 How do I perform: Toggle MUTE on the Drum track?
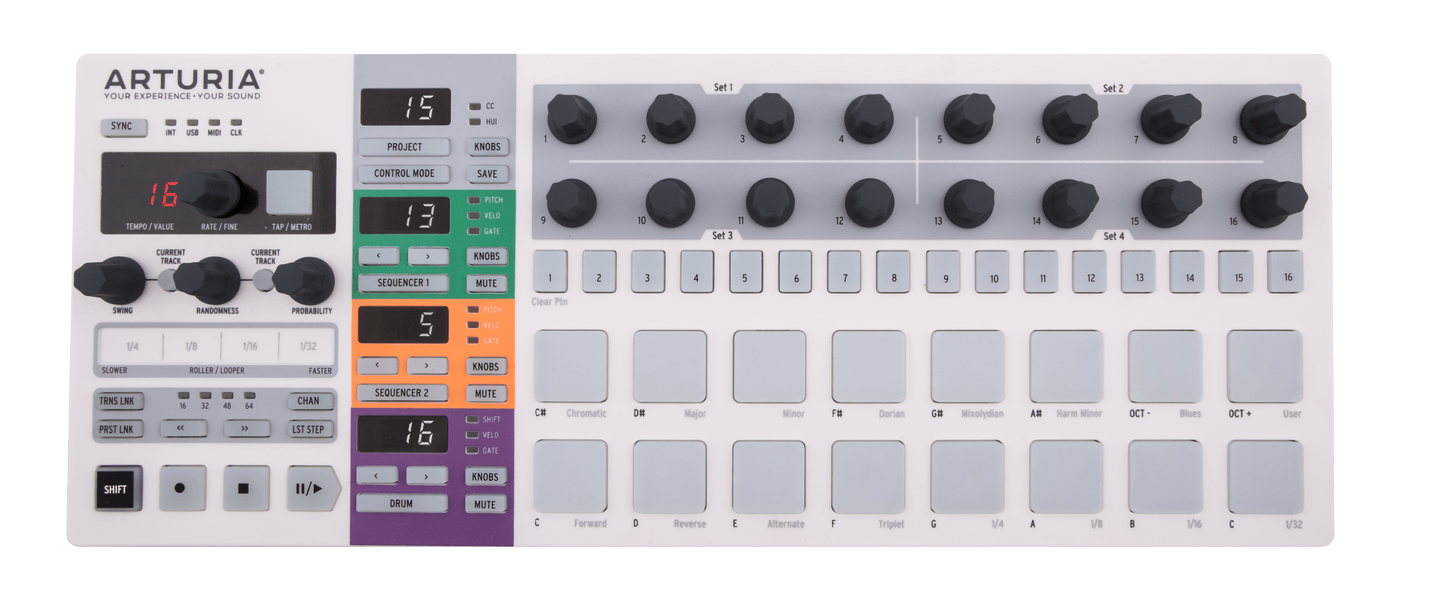[x=486, y=504]
